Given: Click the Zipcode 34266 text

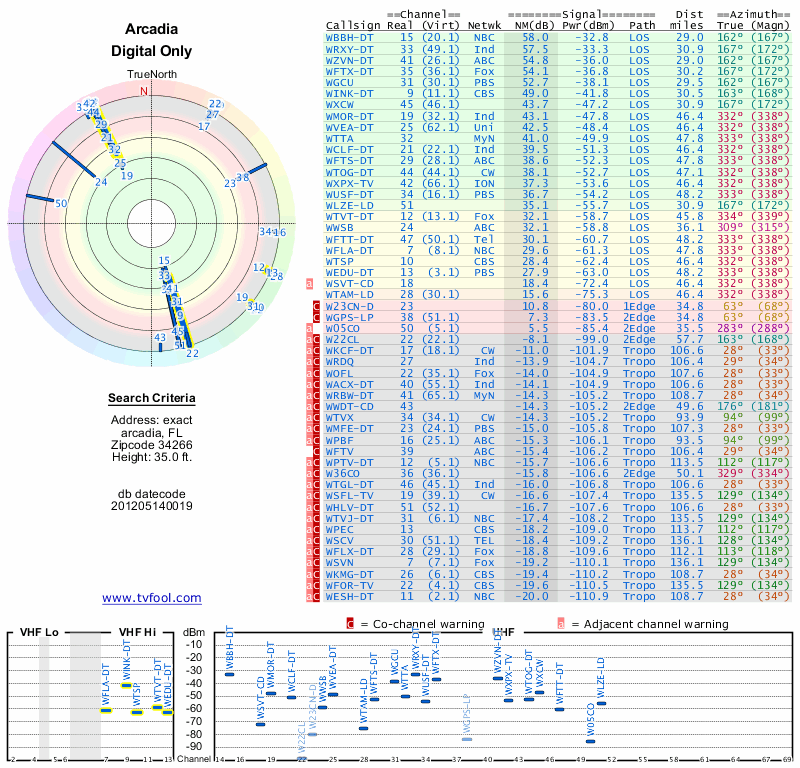Looking at the screenshot, I should pos(152,444).
